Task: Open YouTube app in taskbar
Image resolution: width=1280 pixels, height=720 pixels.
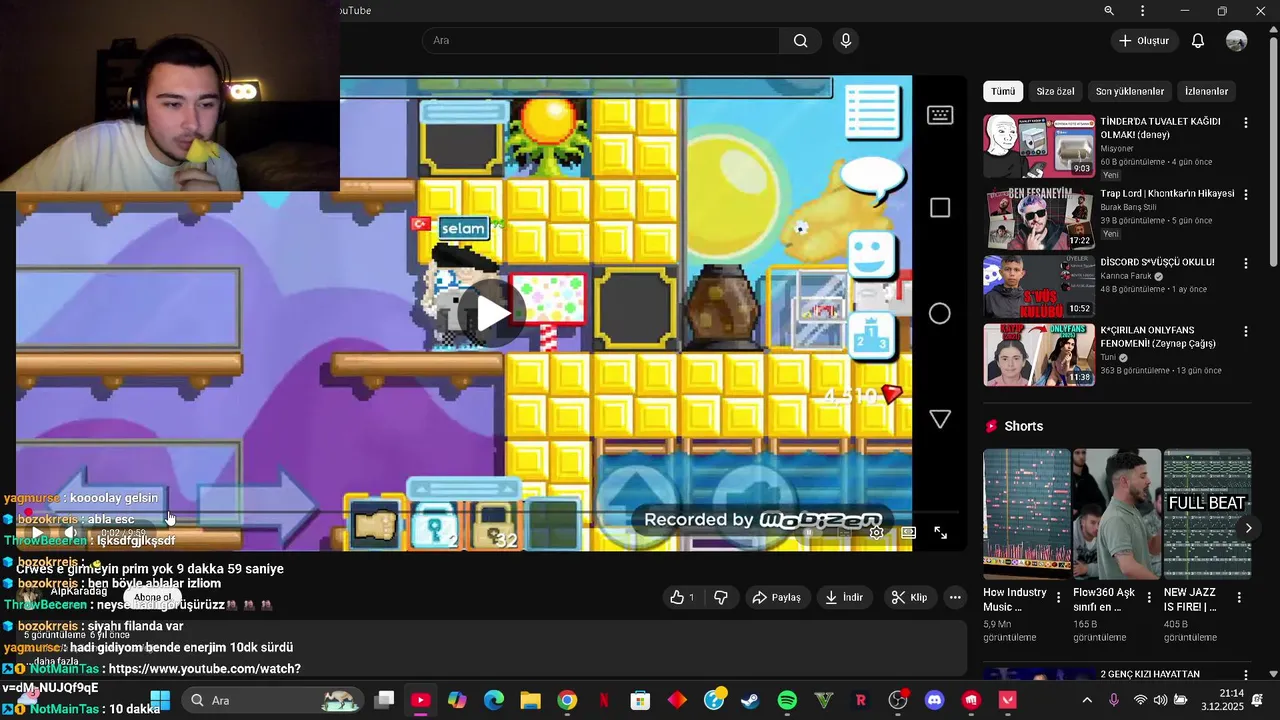Action: coord(421,700)
